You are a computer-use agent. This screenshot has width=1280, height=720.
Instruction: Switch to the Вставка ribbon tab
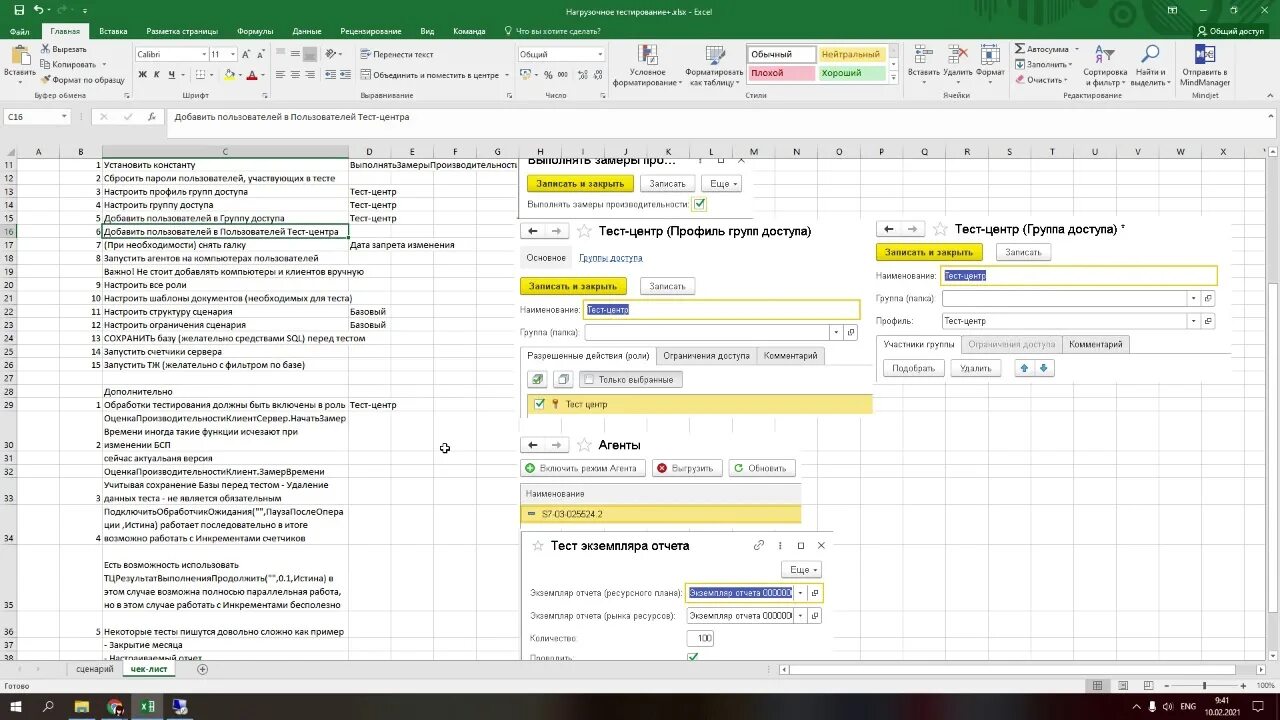113,31
